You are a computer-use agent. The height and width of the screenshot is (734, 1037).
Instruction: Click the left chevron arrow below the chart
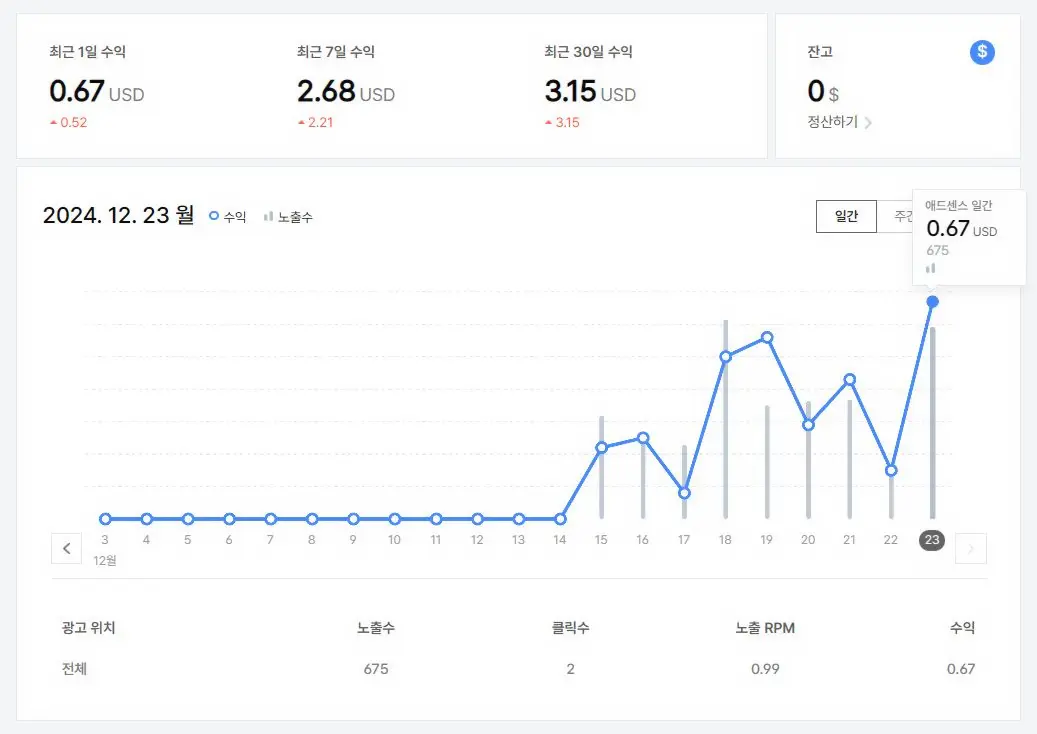(66, 548)
